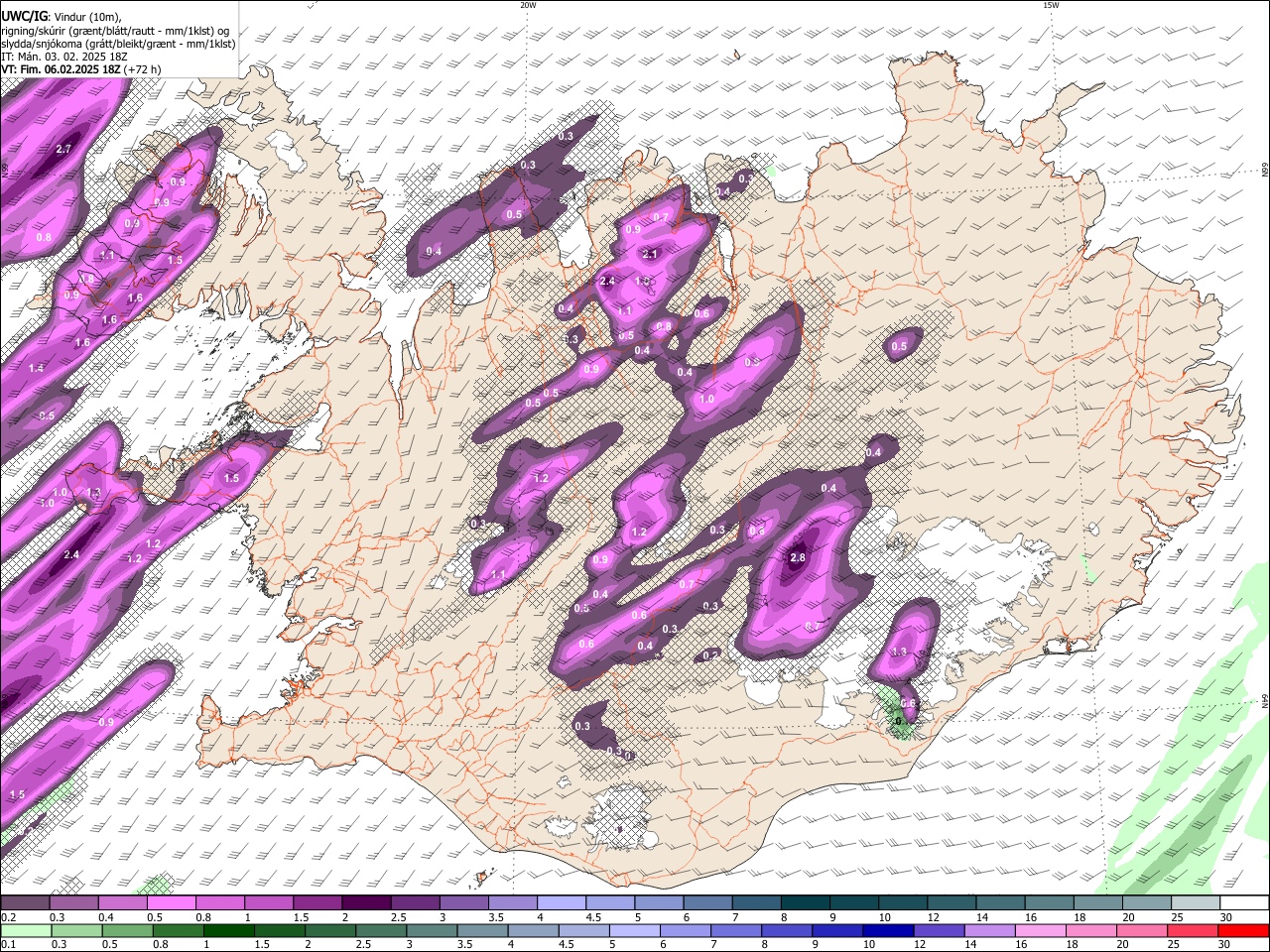The height and width of the screenshot is (952, 1270).
Task: Pick the dark green rain swatch between 1 and 1.5
Action: coord(229,930)
